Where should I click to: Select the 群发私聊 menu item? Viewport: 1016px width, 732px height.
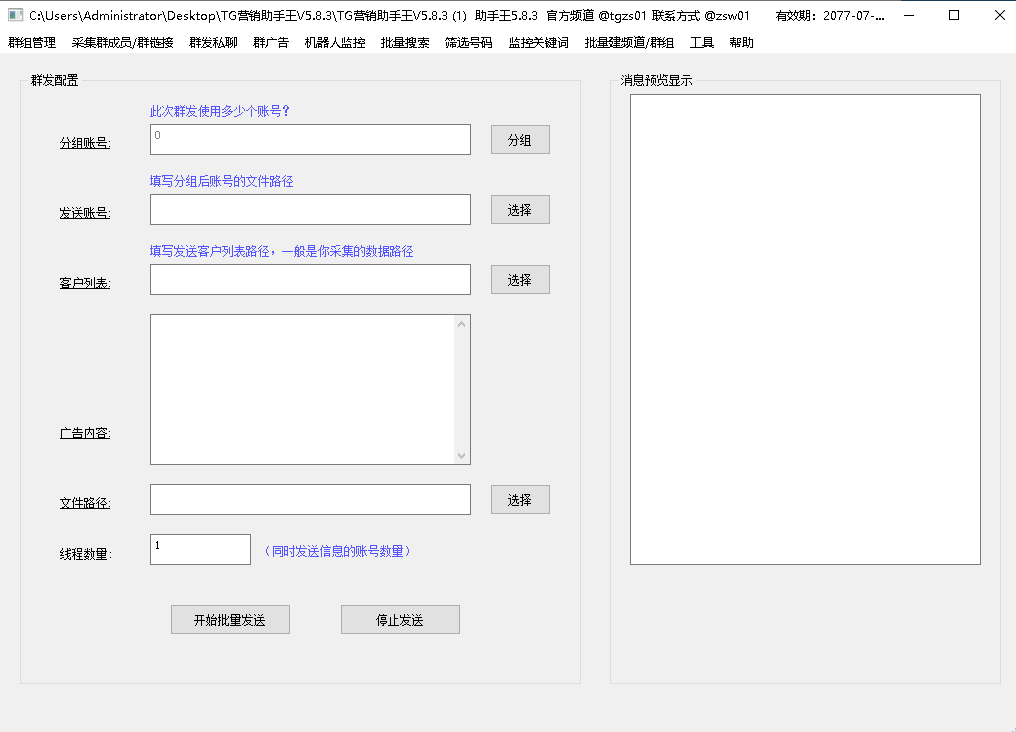(x=213, y=43)
